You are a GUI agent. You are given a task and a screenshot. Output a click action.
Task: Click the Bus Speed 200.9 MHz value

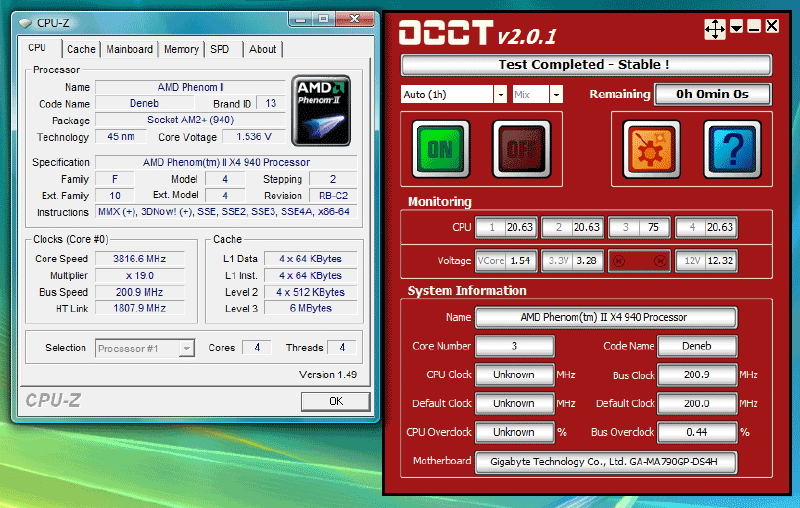click(140, 292)
